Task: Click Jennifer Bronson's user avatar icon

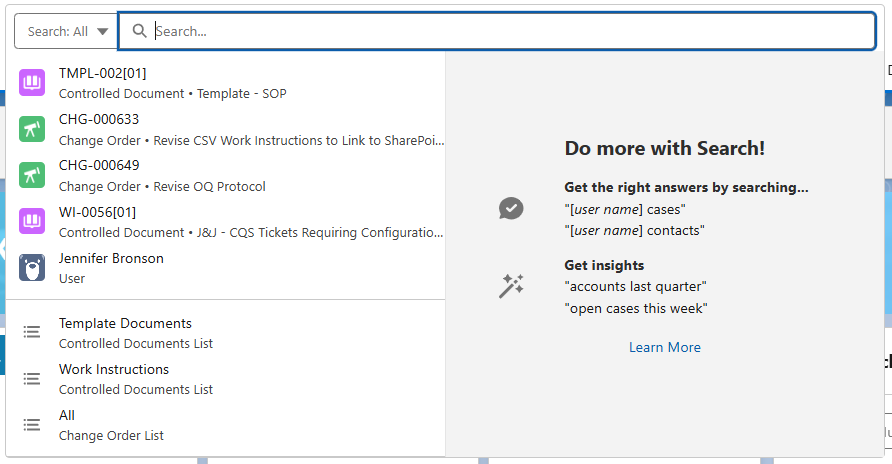Action: coord(32,267)
